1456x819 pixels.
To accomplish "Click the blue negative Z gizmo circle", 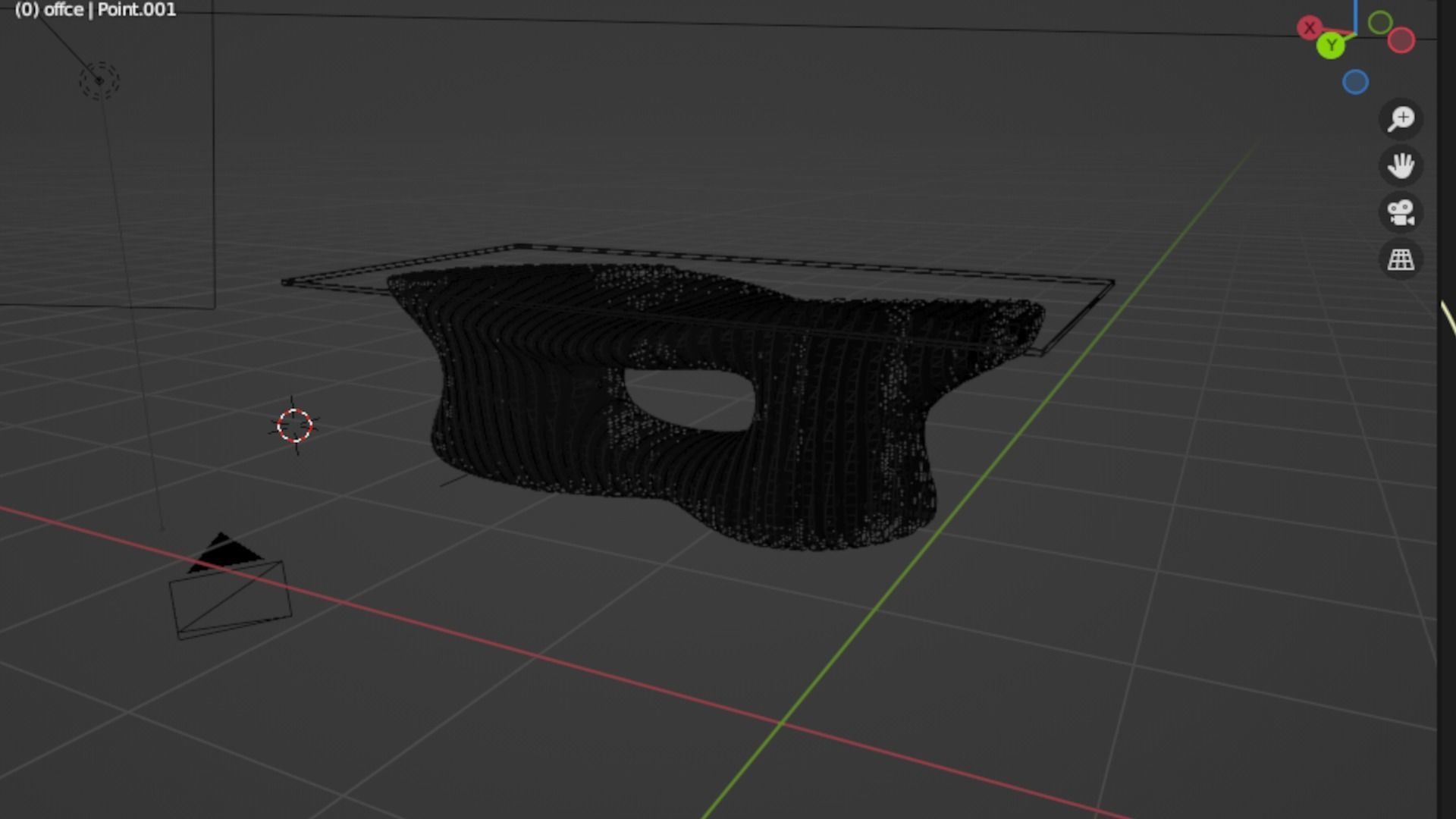I will 1355,82.
